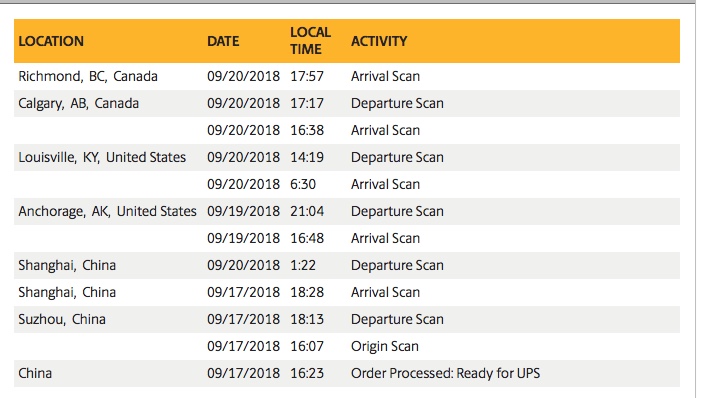703x398 pixels.
Task: Select the 18:28 Arrival Scan time cell
Action: [x=307, y=292]
